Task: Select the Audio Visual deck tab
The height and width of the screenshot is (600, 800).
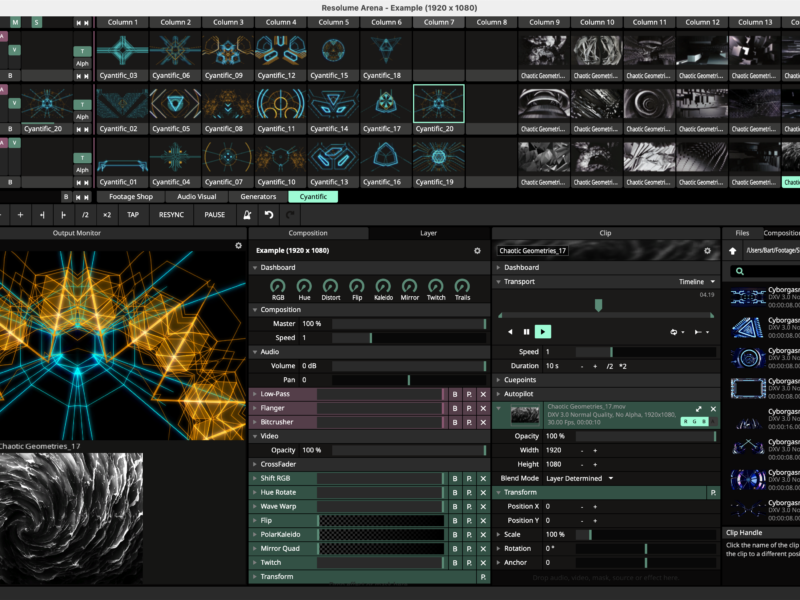Action: tap(196, 197)
